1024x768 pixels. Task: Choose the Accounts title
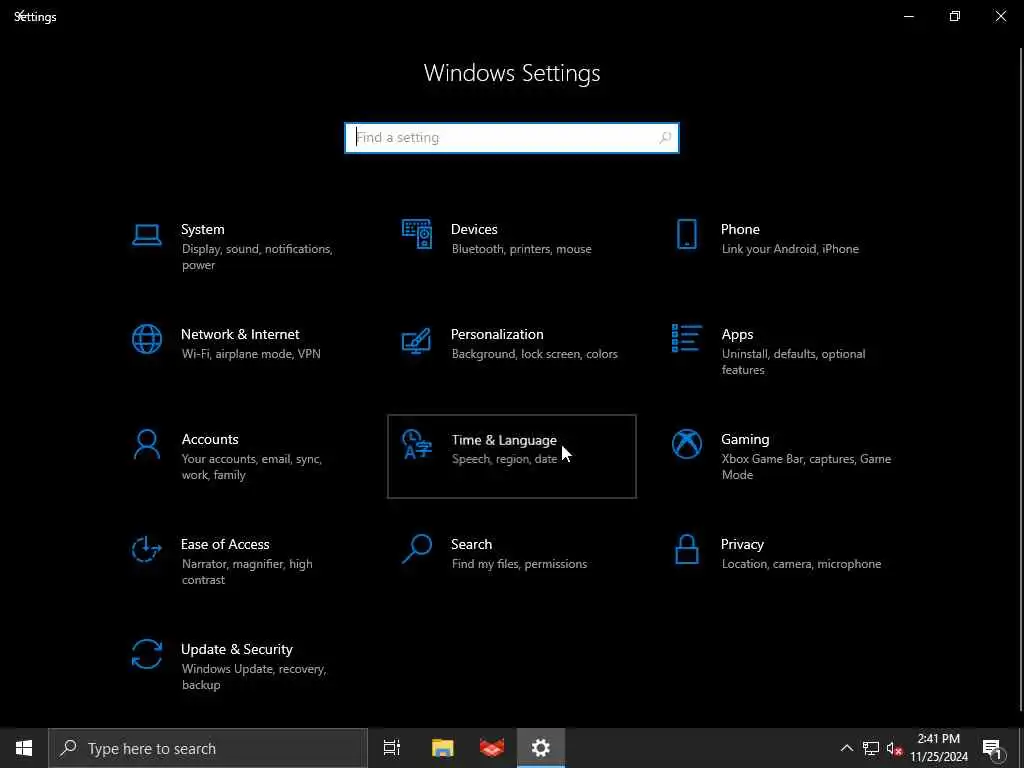tap(210, 440)
